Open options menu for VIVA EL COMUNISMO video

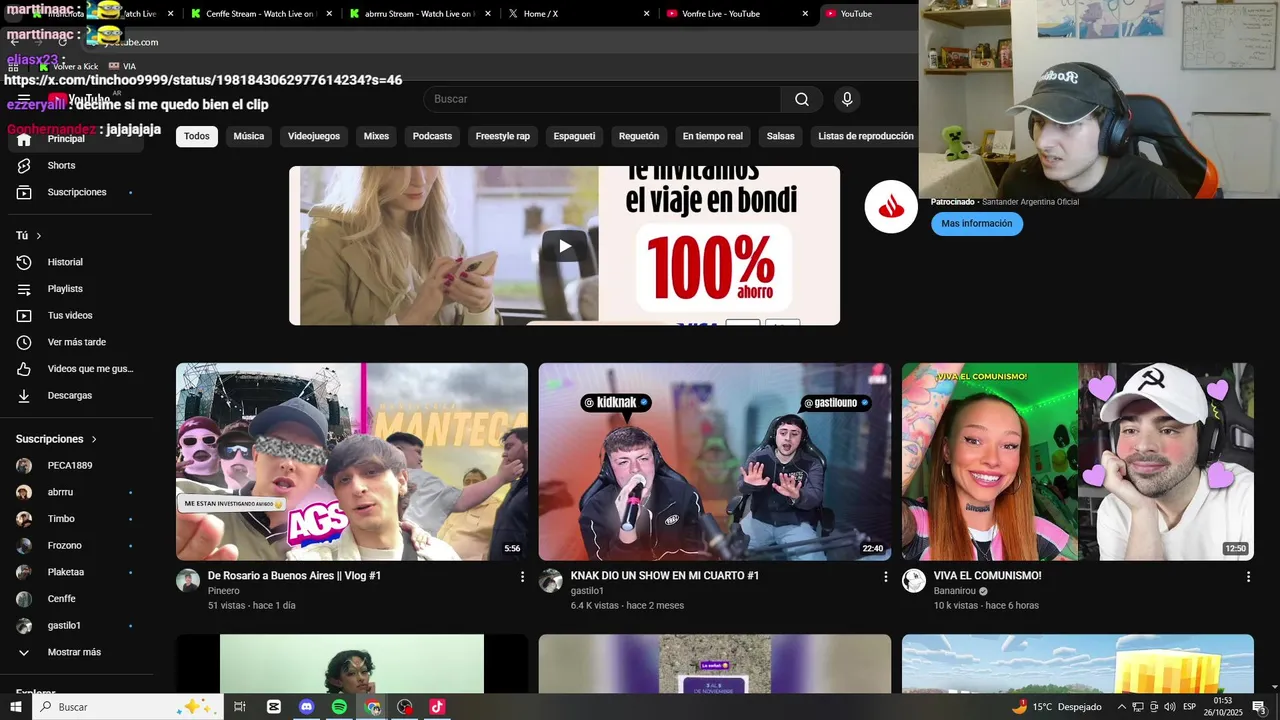(x=1248, y=577)
